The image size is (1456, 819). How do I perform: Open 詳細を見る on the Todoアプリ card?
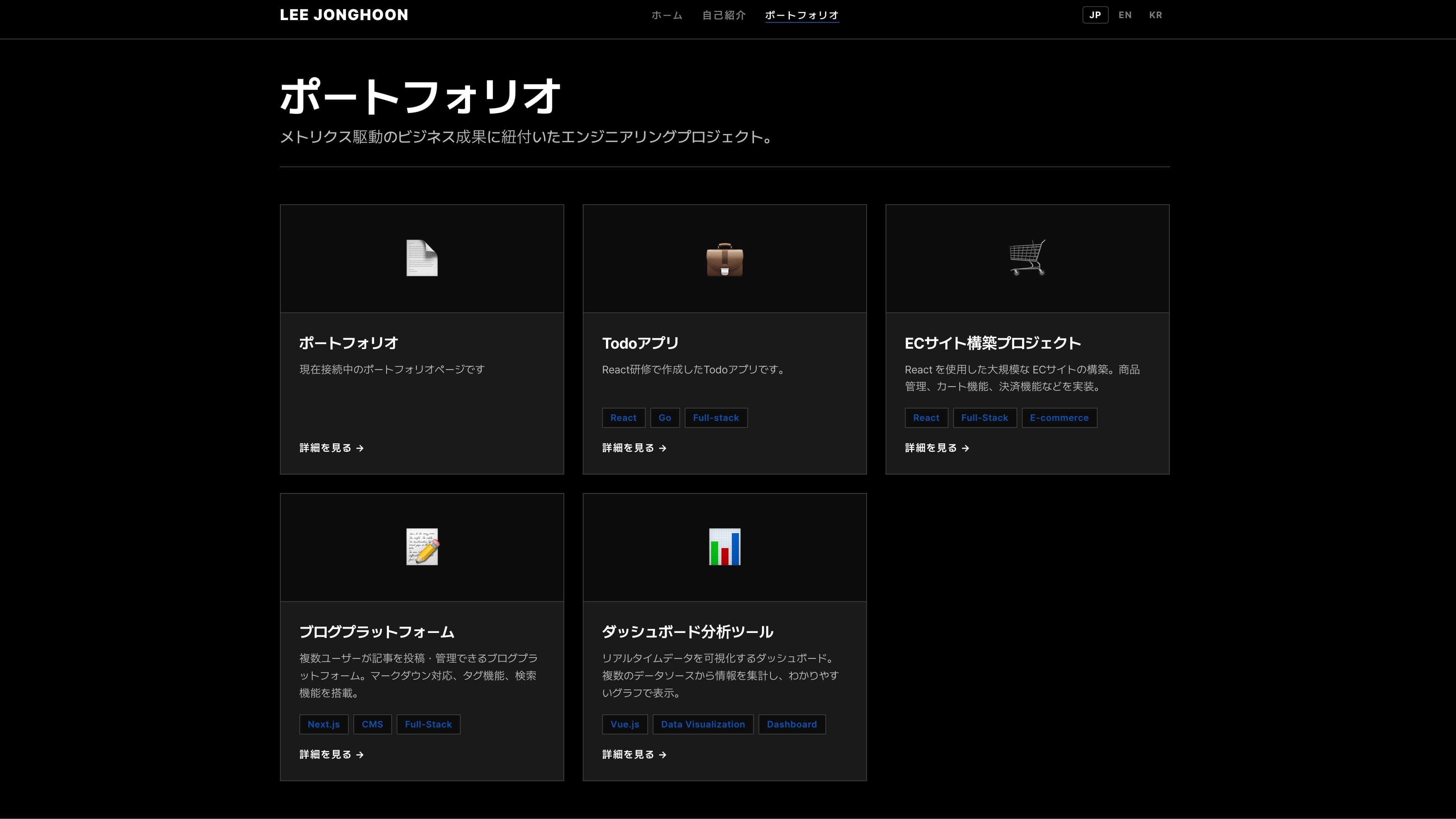(634, 448)
